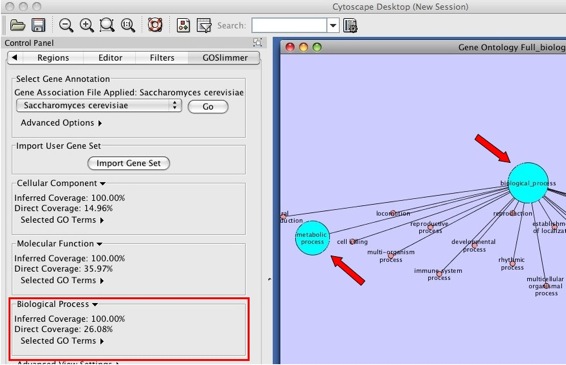Open search options icon next to search box
Image resolution: width=566 pixels, height=365 pixels.
click(350, 26)
